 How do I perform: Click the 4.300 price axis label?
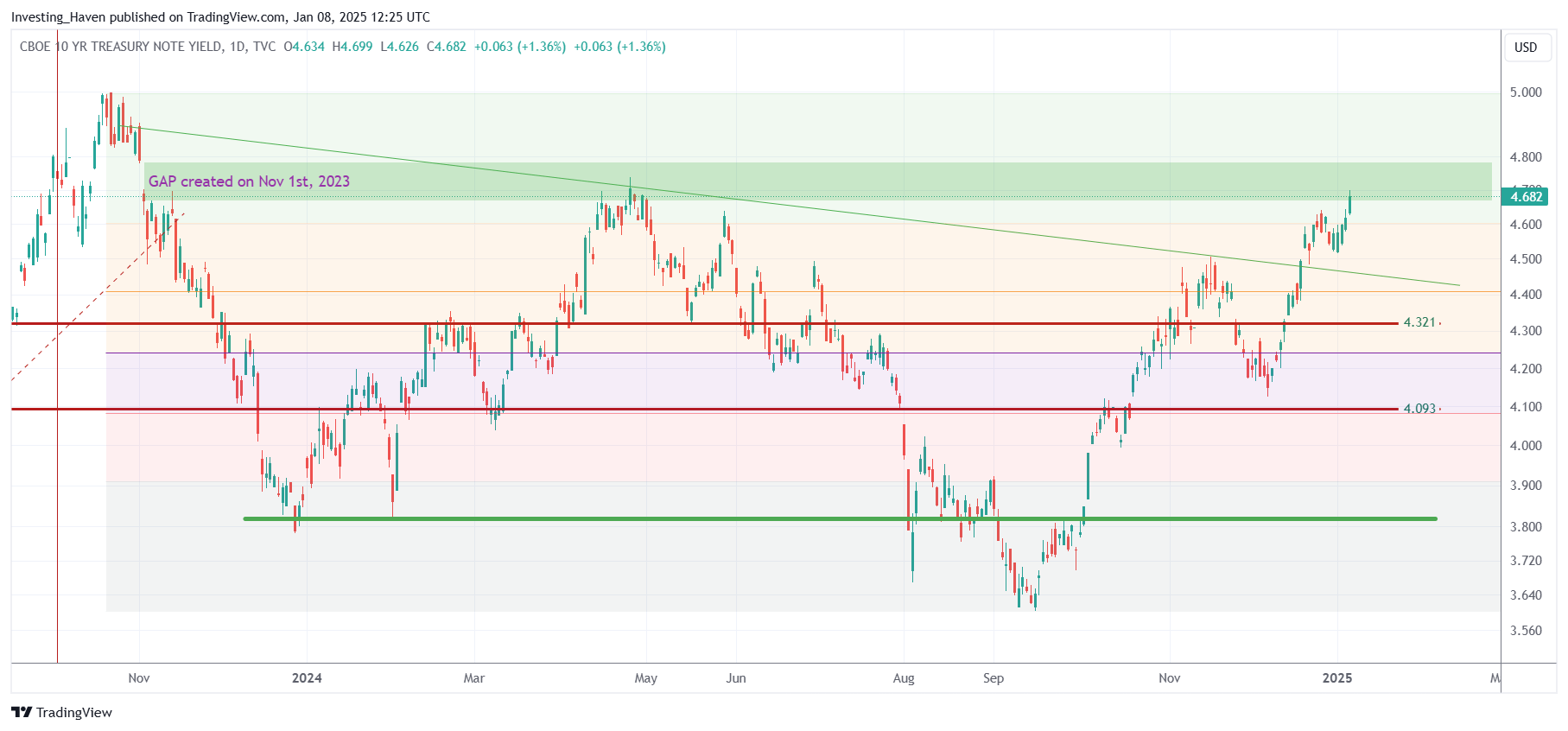pos(1526,331)
